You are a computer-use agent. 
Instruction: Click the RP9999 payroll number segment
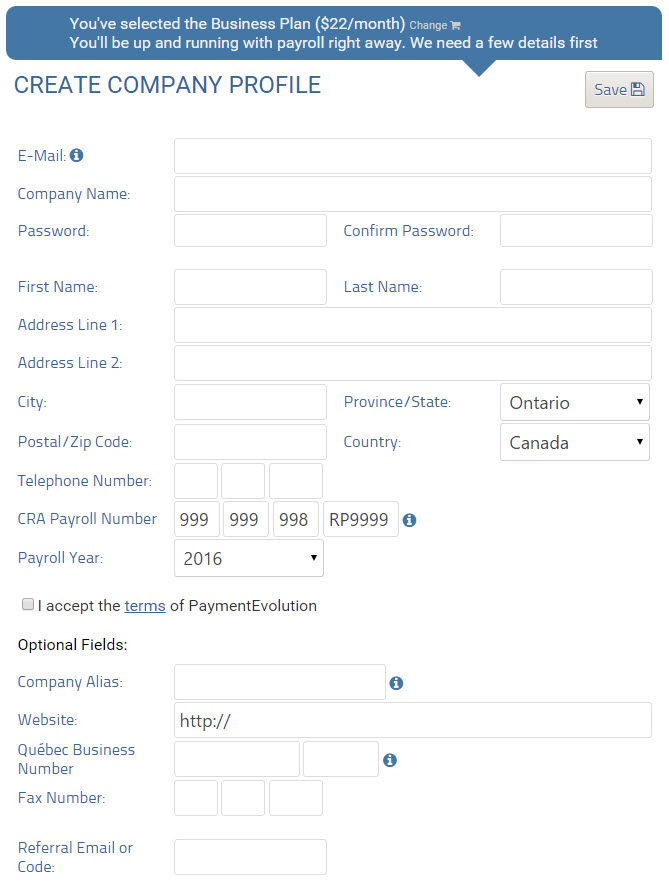pyautogui.click(x=360, y=520)
